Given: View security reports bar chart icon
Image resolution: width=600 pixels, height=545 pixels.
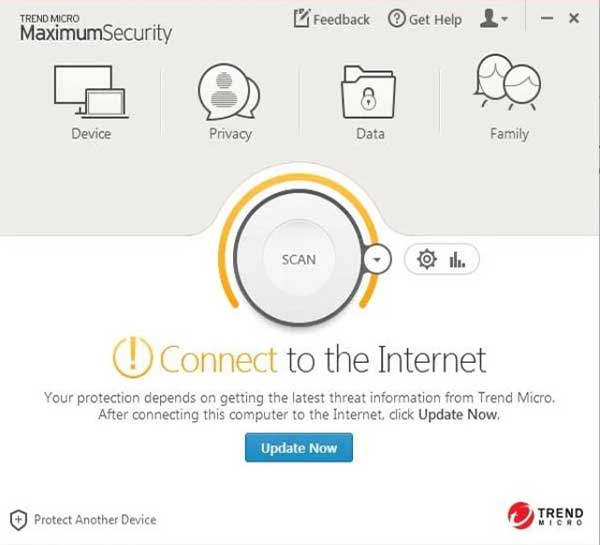Looking at the screenshot, I should pos(457,259).
